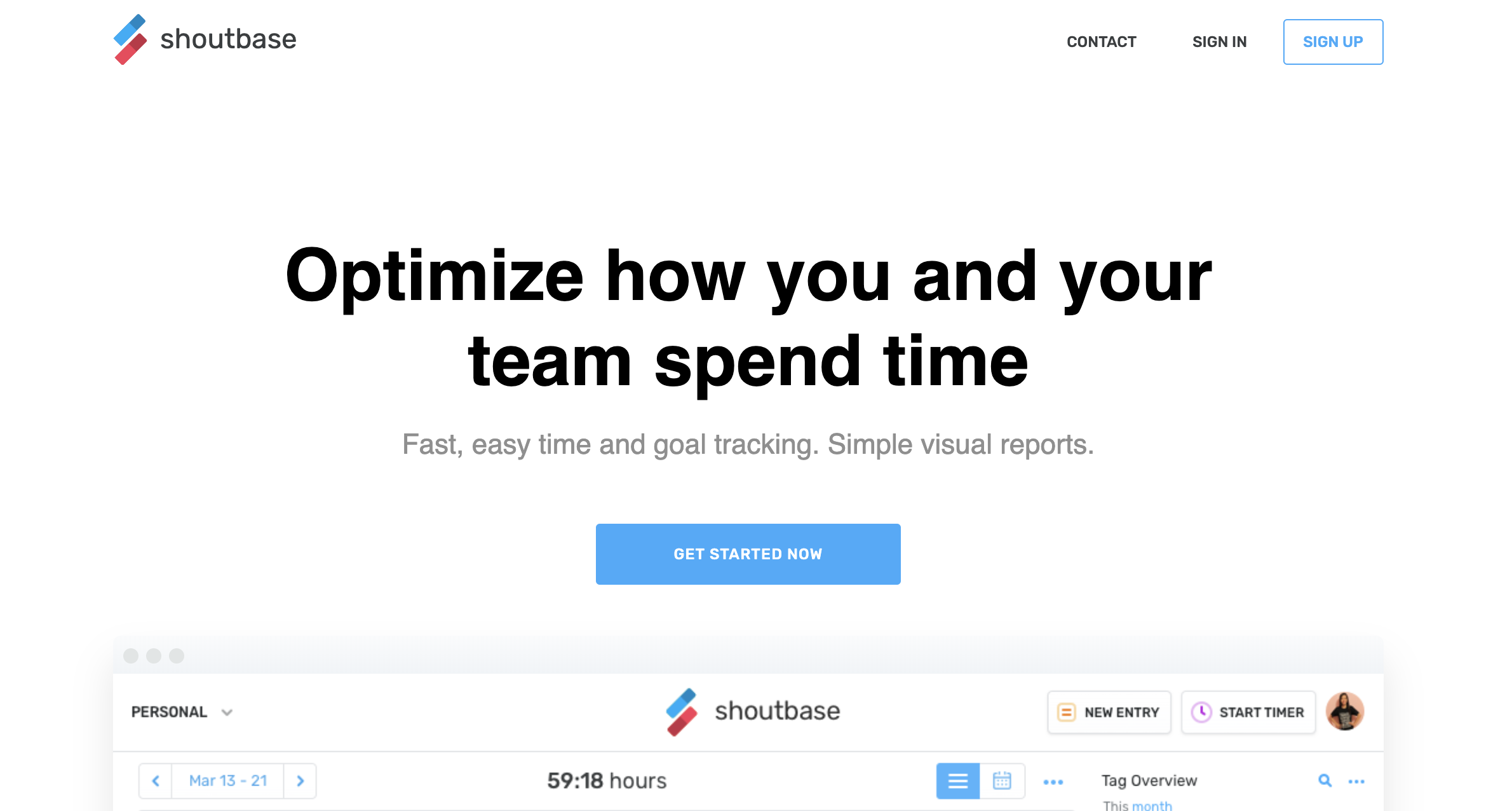Click the New Entry icon
1512x811 pixels.
[x=1065, y=712]
